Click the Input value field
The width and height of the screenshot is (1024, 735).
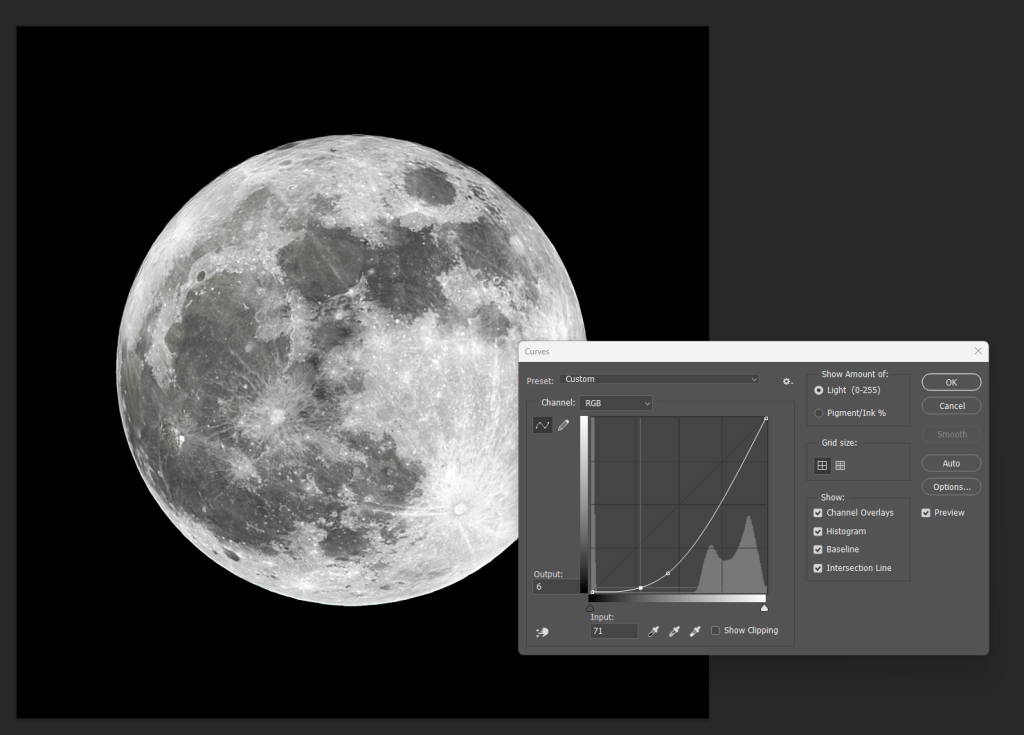pos(613,631)
